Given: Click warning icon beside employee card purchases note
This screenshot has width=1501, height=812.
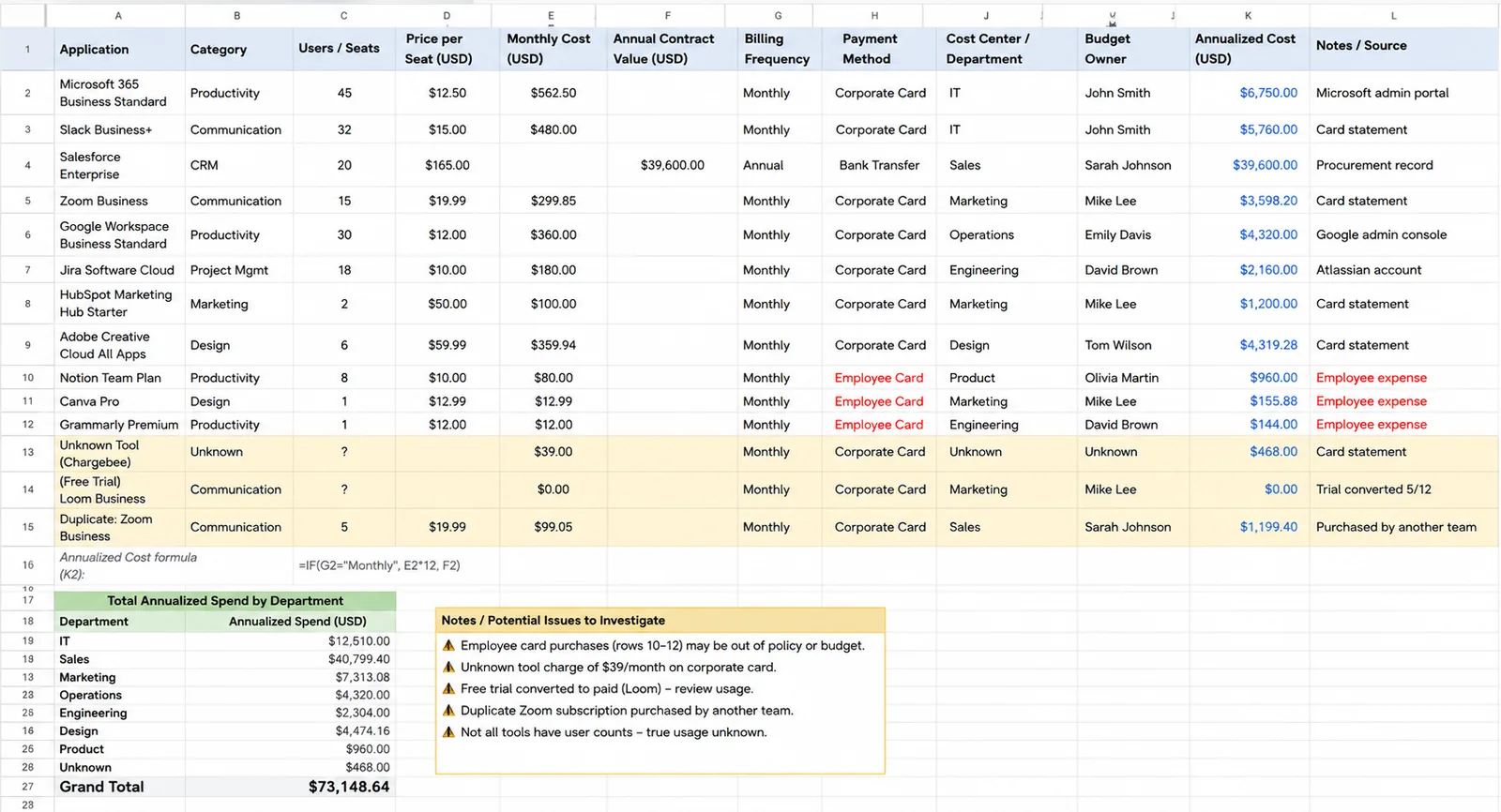Looking at the screenshot, I should 448,645.
